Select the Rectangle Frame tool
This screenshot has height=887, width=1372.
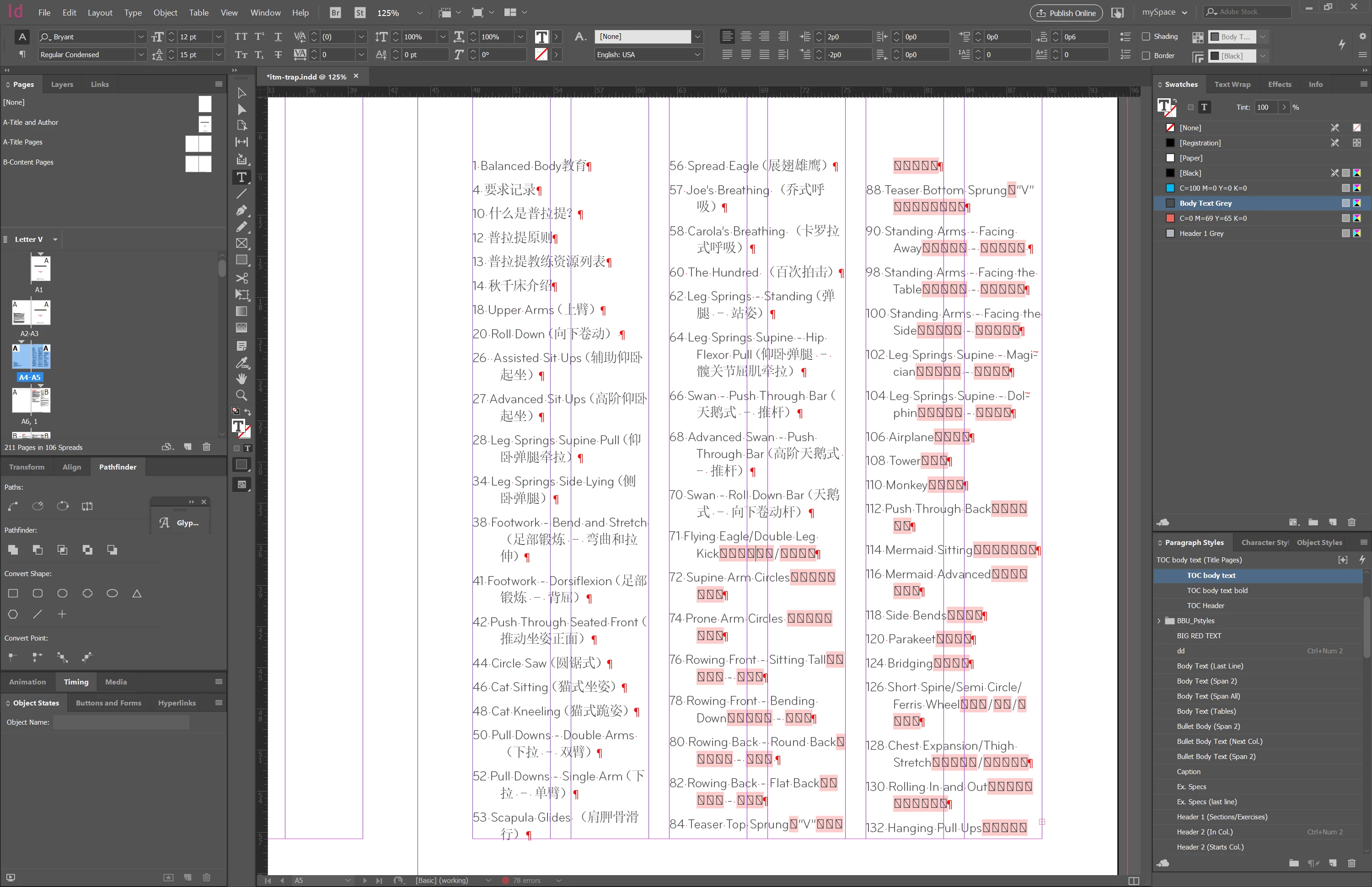[242, 244]
